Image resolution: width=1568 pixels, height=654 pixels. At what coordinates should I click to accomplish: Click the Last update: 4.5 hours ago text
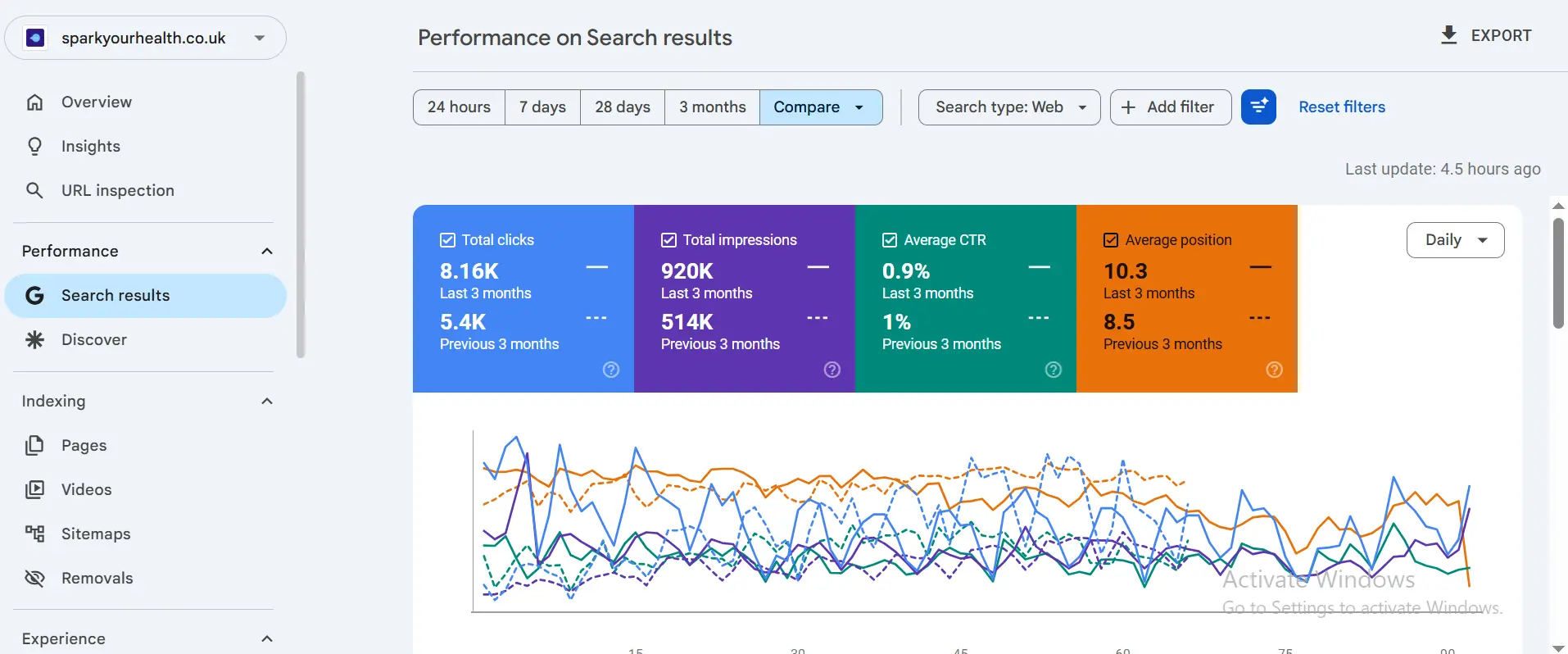[x=1443, y=170]
